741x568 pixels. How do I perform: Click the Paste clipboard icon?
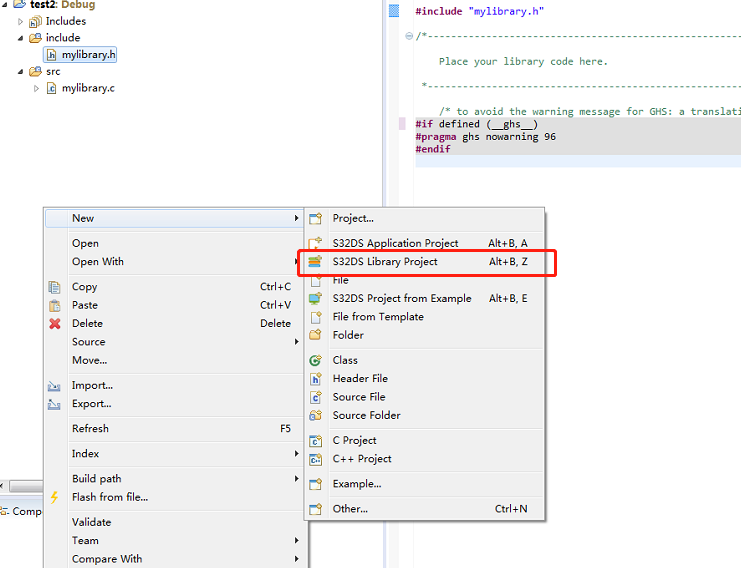pos(54,305)
